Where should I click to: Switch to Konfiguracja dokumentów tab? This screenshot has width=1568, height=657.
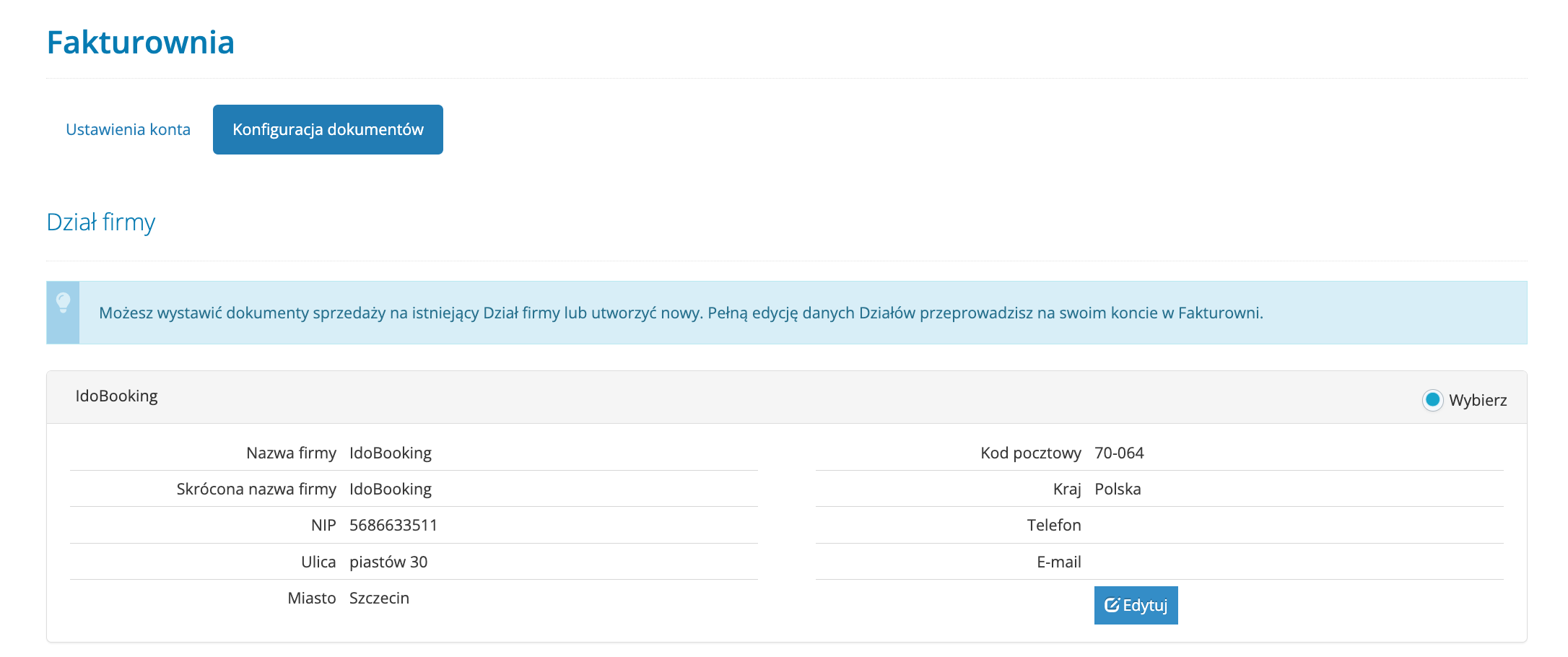click(328, 130)
